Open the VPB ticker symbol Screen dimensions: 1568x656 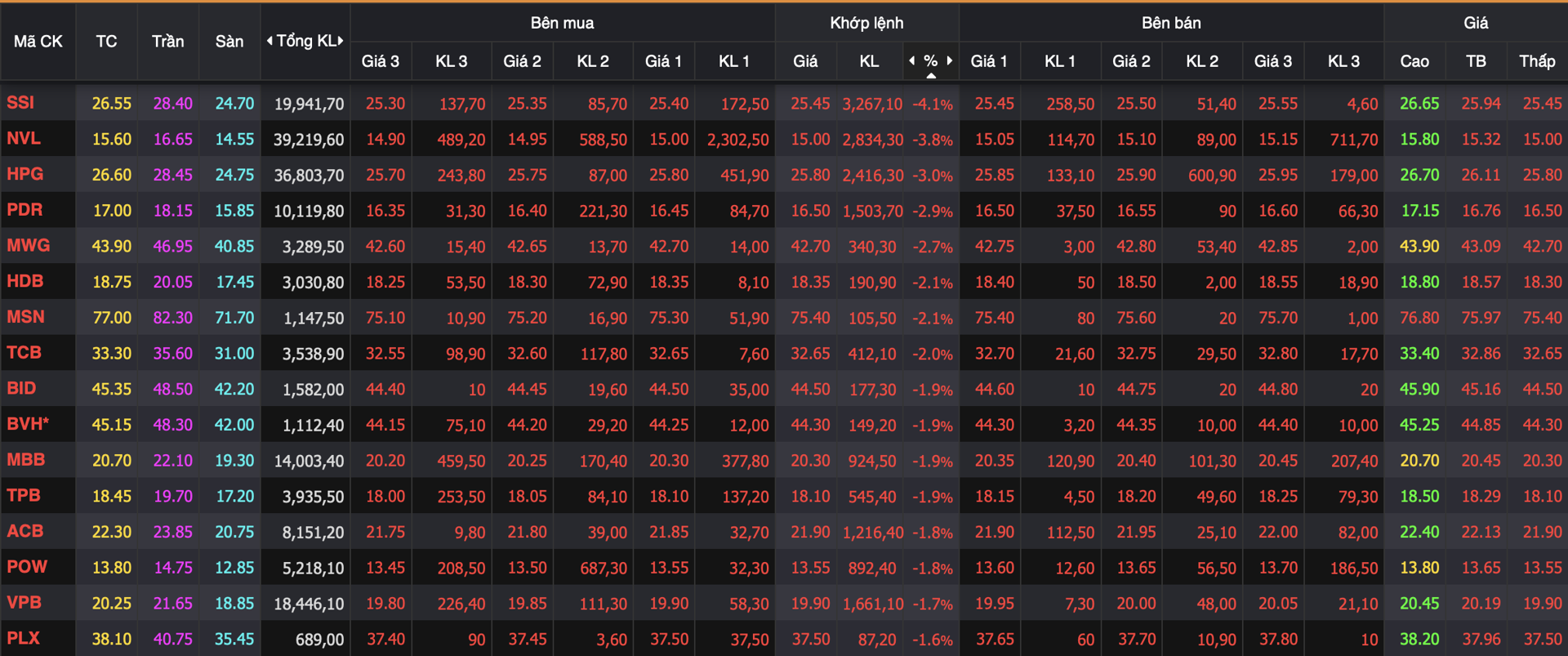[x=24, y=603]
